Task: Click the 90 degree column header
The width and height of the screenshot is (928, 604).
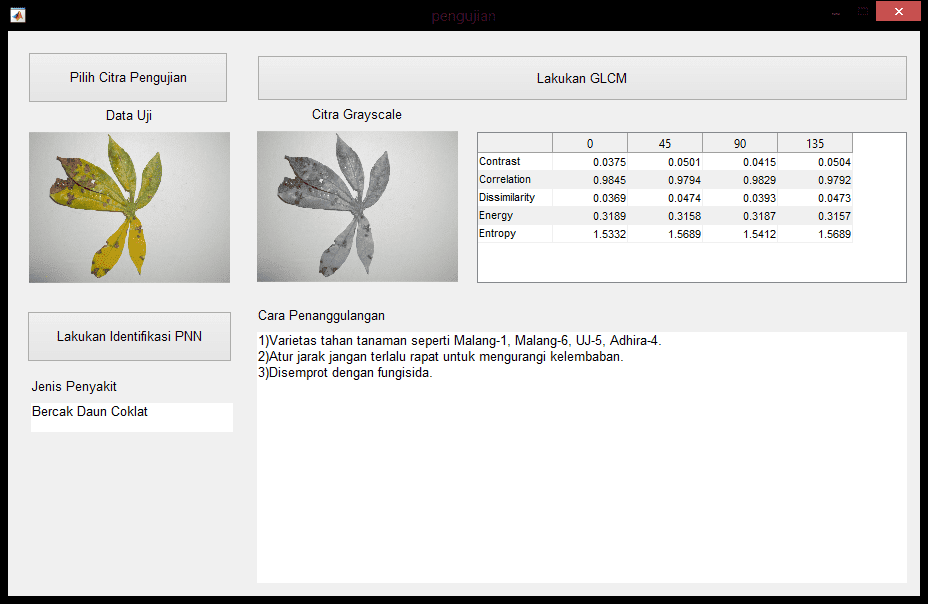Action: tap(740, 143)
